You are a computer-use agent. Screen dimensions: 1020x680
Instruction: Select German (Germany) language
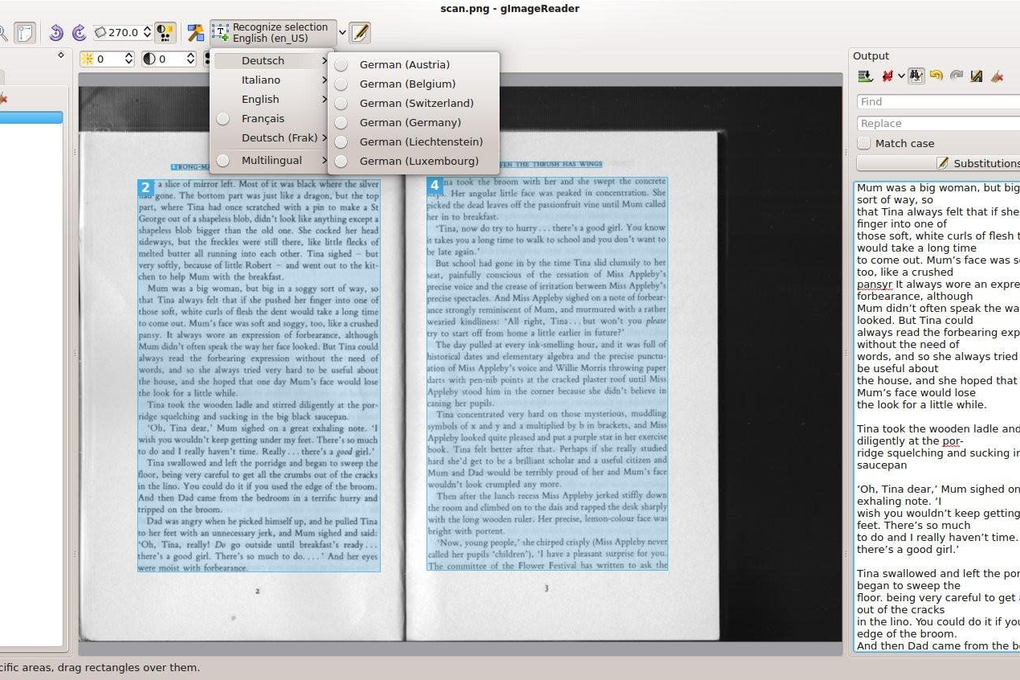click(x=414, y=122)
